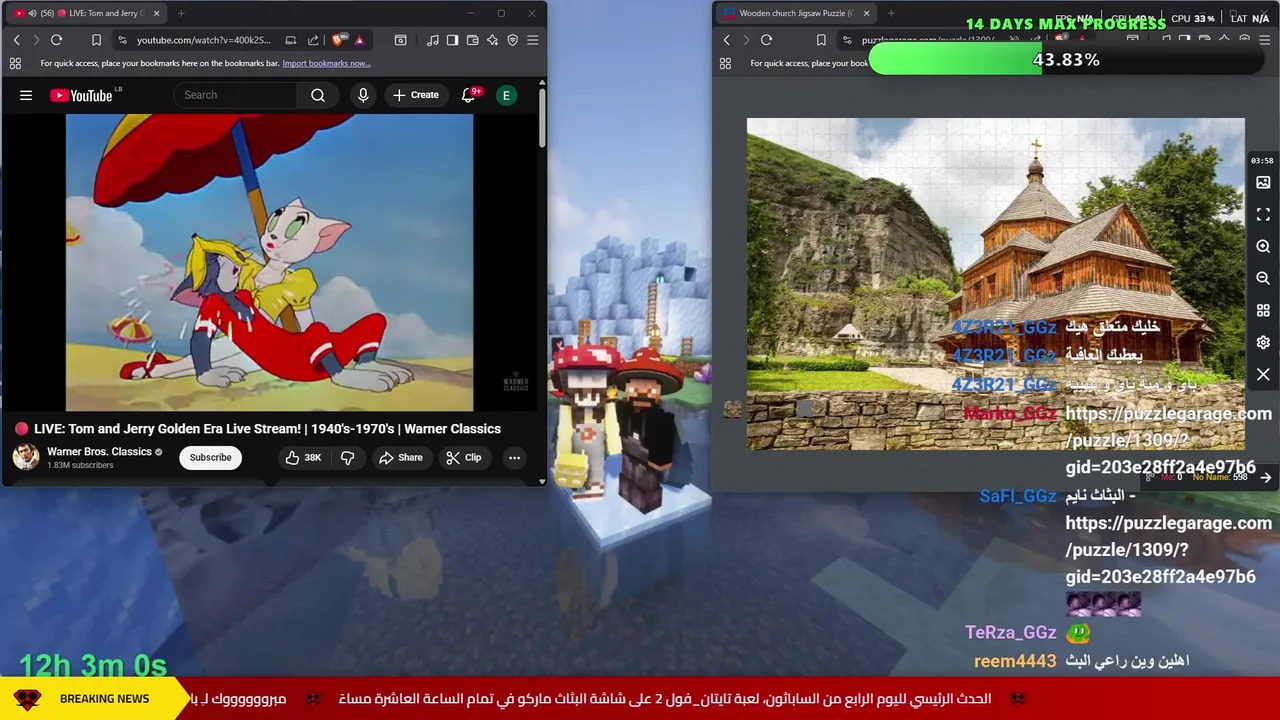Go back in the puzzle browser window
The image size is (1280, 720).
[726, 40]
